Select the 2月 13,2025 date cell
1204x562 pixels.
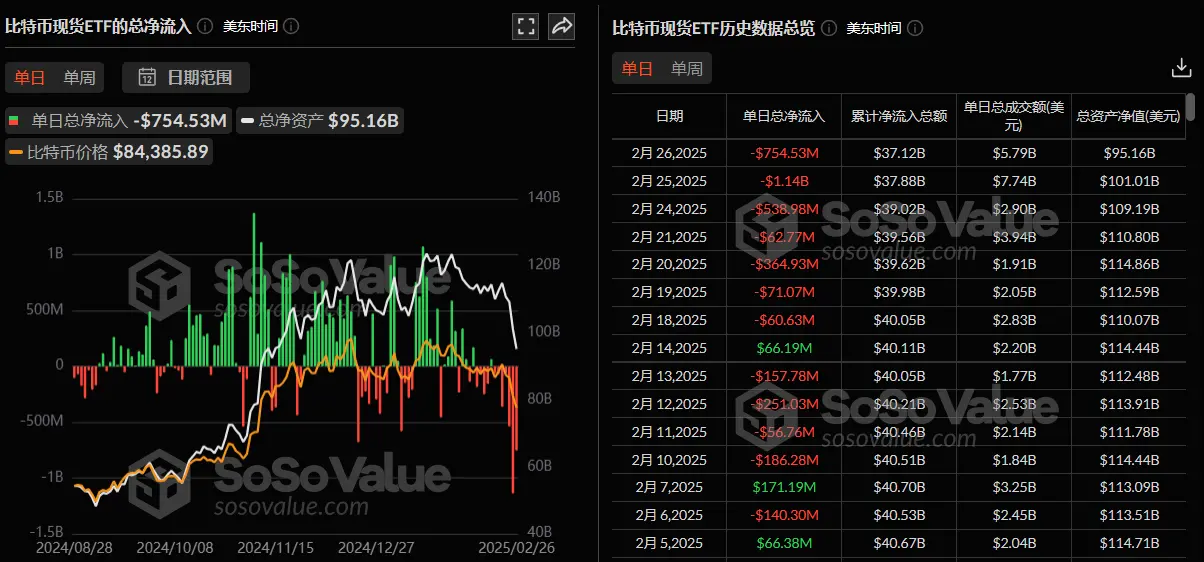click(669, 376)
